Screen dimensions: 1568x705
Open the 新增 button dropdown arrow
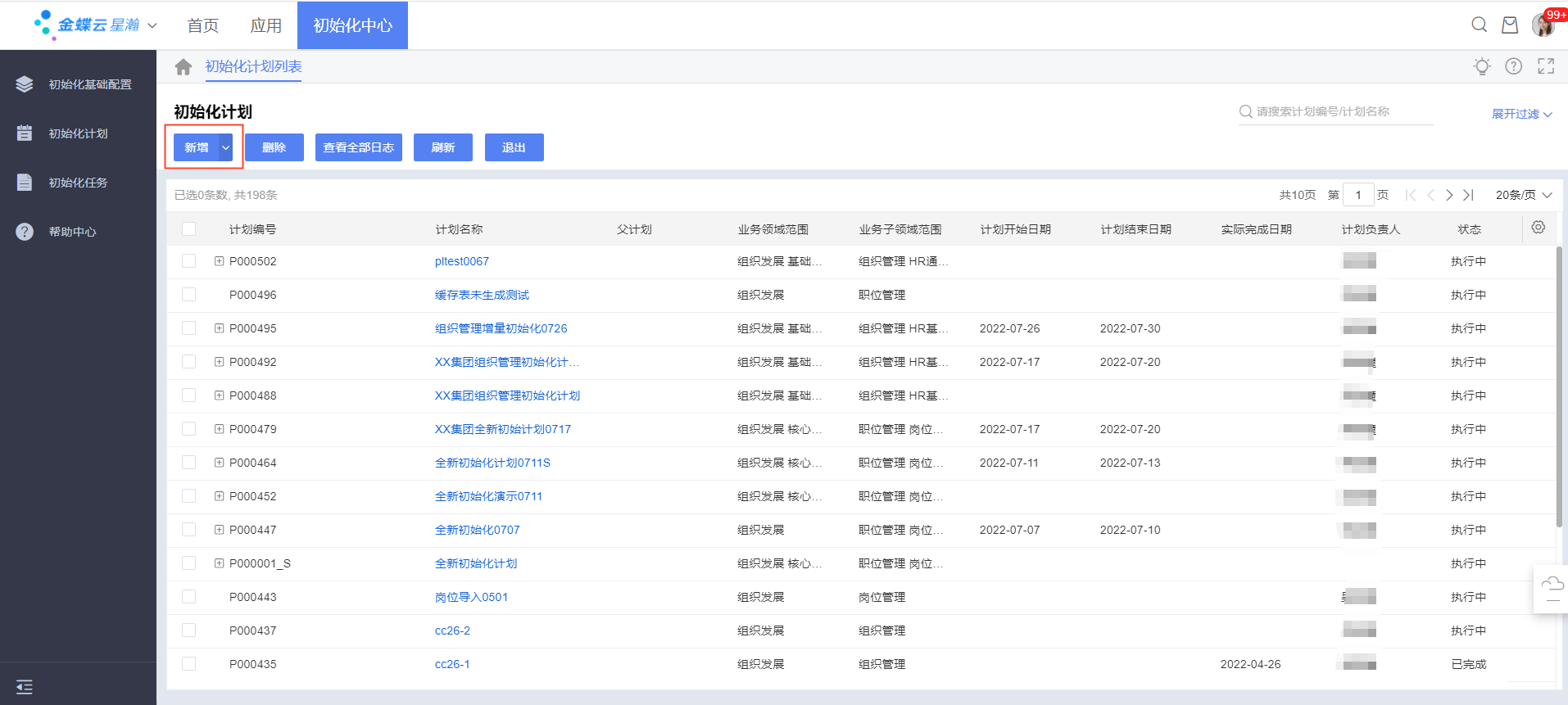225,147
